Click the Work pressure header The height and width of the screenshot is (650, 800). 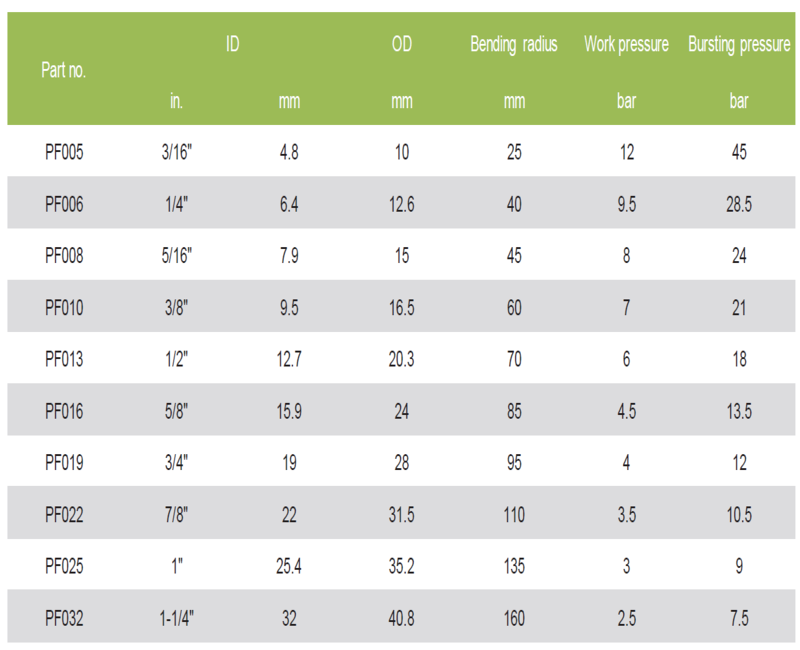[x=626, y=45]
